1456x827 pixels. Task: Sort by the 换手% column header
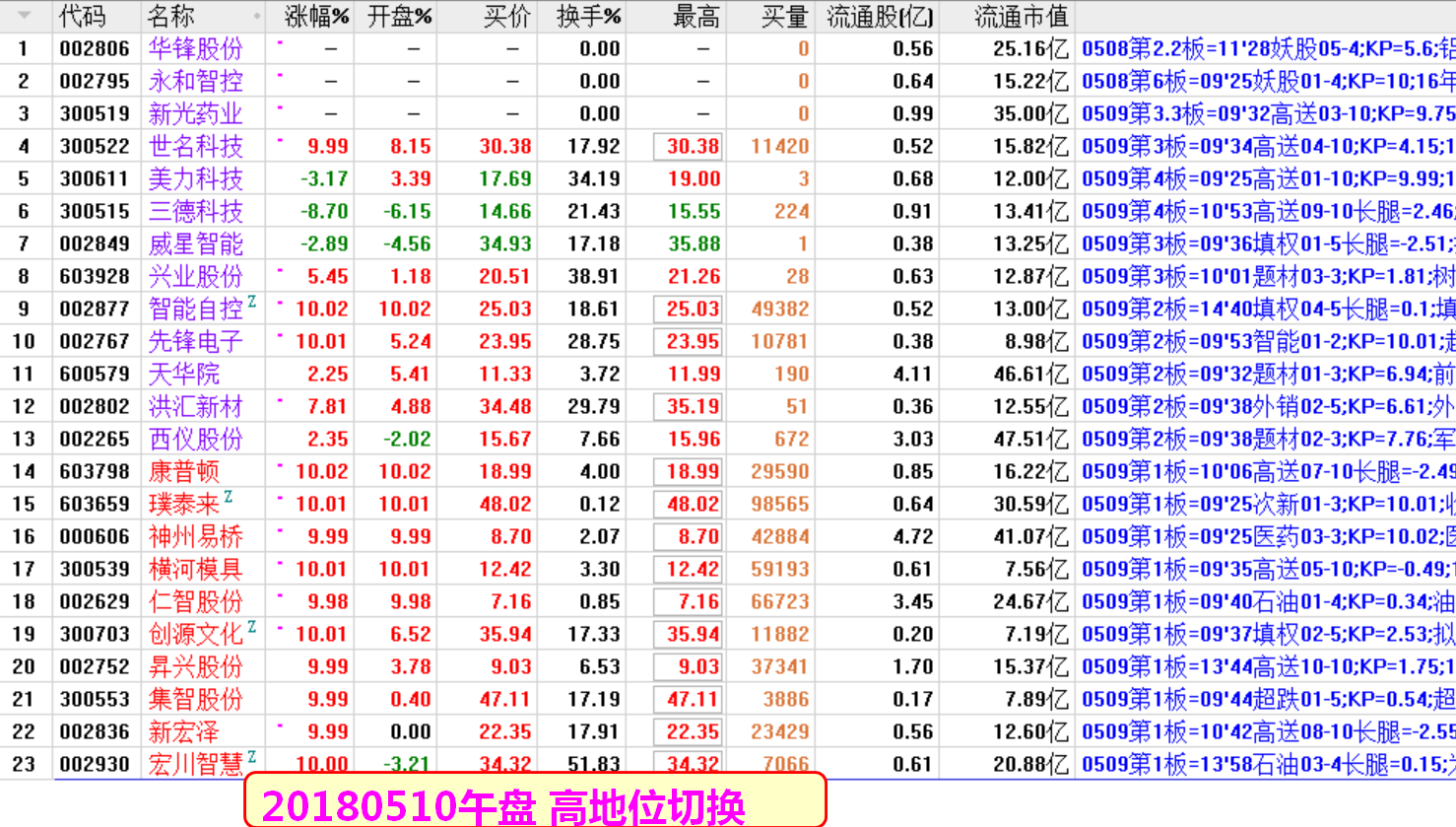pos(588,16)
